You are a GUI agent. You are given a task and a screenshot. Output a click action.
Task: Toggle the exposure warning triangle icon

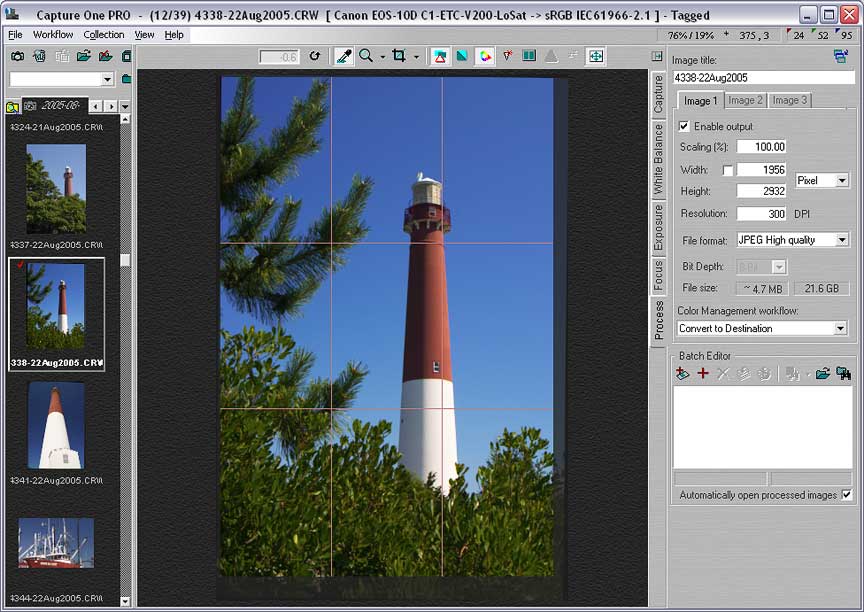point(440,56)
